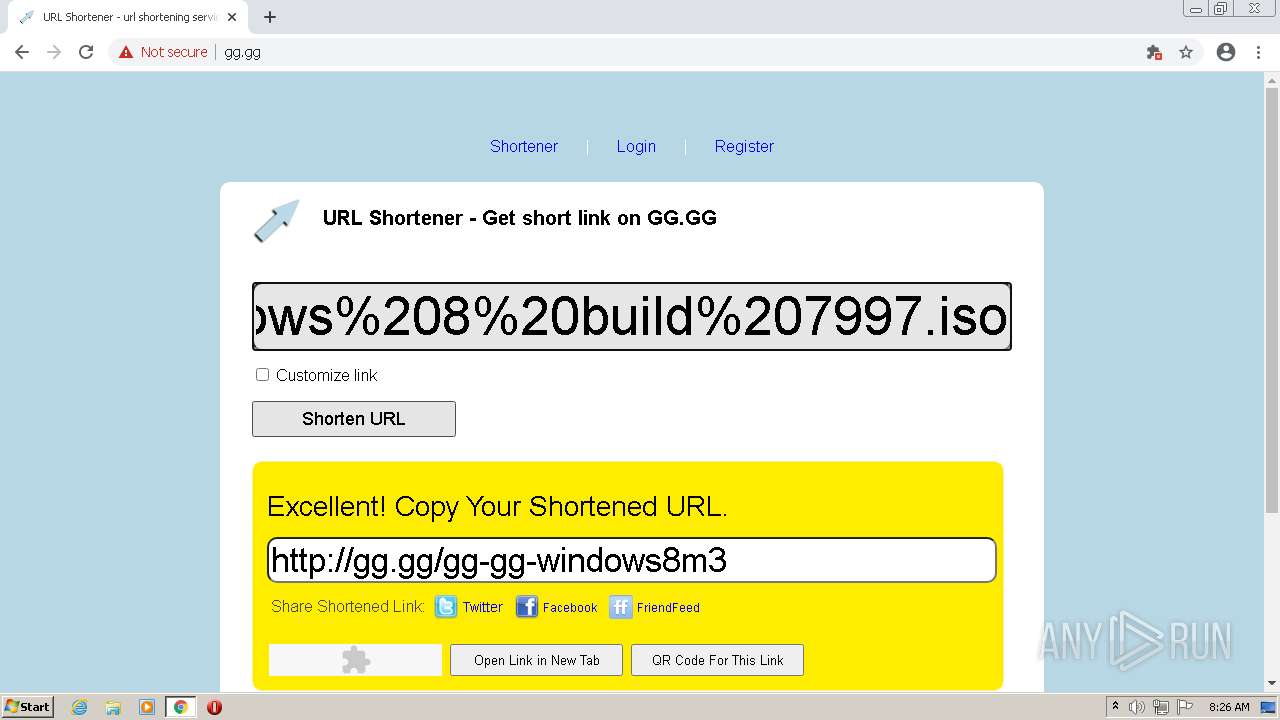Viewport: 1280px width, 720px height.
Task: Open Chrome's three-dot menu
Action: click(1258, 52)
